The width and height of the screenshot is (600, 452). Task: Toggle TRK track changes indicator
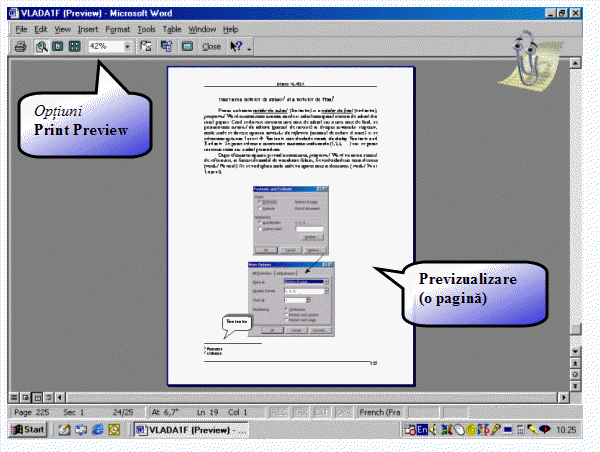tap(300, 412)
